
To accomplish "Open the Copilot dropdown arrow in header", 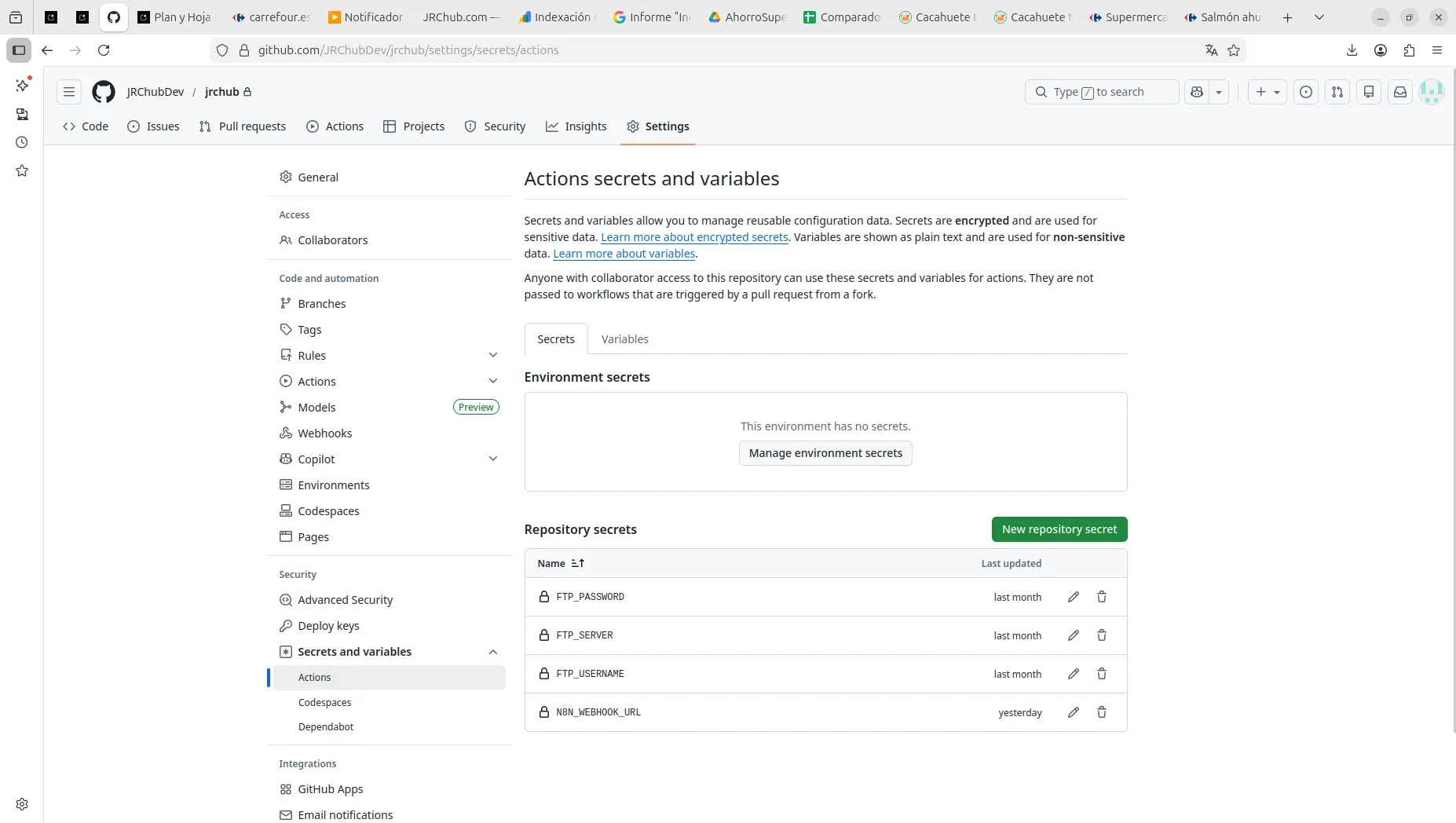I will click(1219, 92).
